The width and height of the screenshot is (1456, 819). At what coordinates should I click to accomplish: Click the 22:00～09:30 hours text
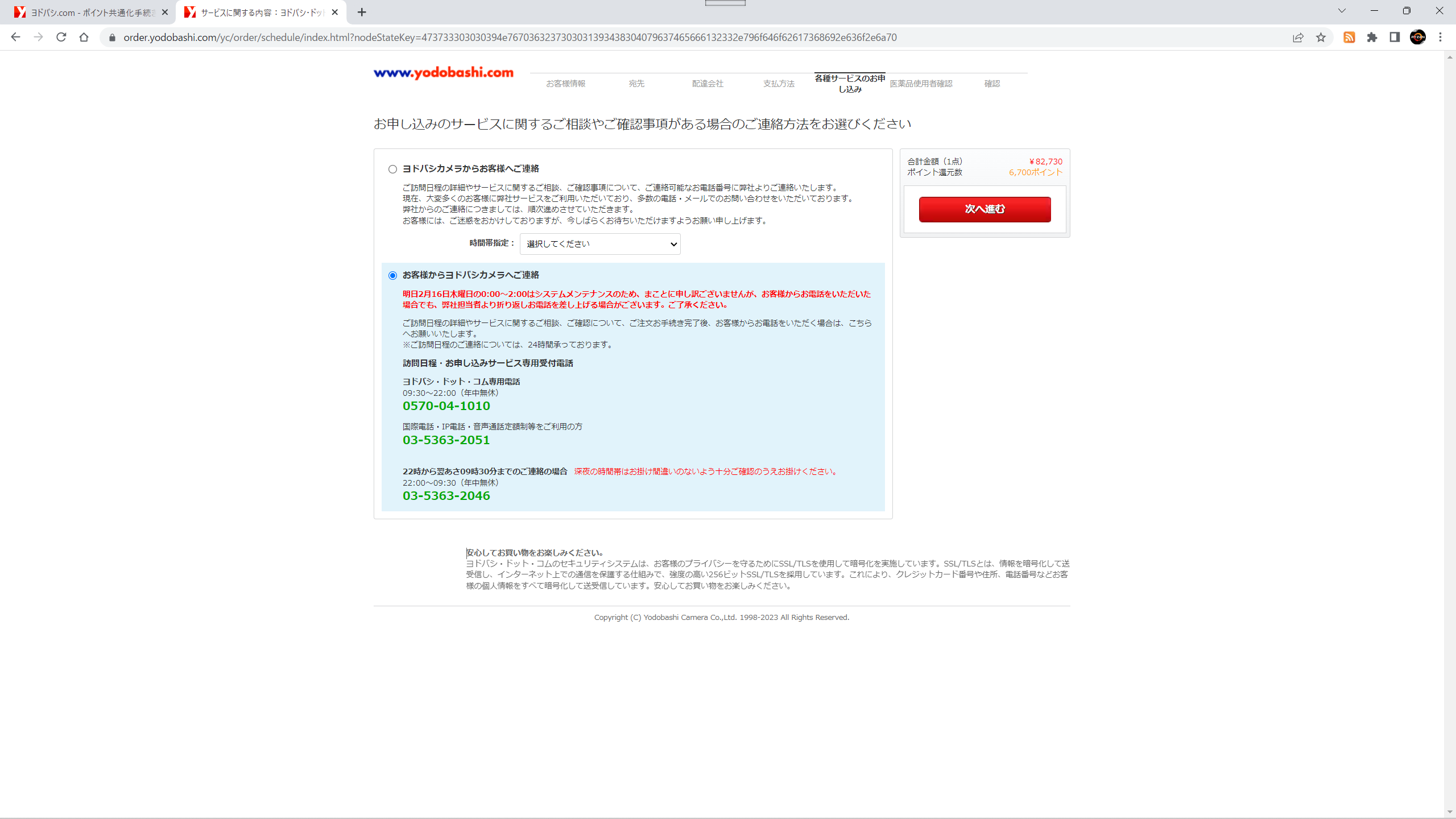coord(450,483)
